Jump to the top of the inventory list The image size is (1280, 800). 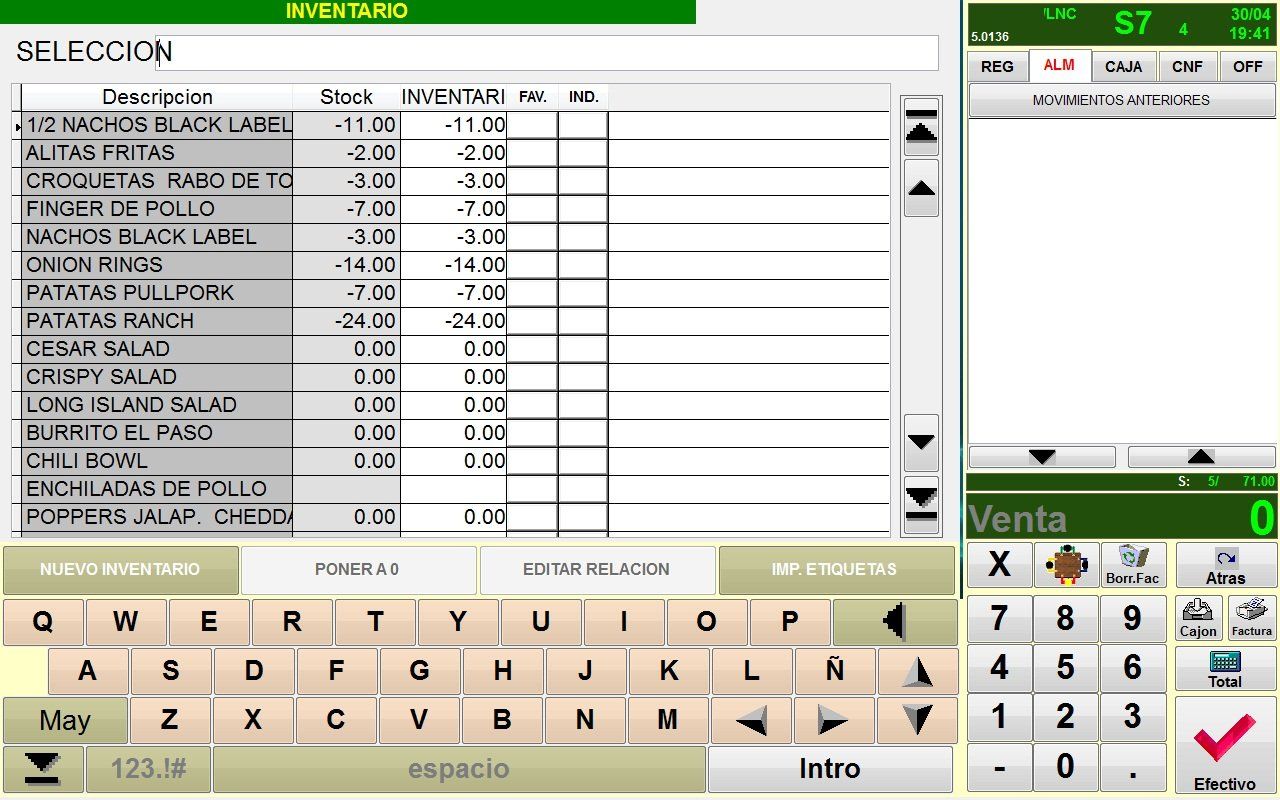coord(921,126)
